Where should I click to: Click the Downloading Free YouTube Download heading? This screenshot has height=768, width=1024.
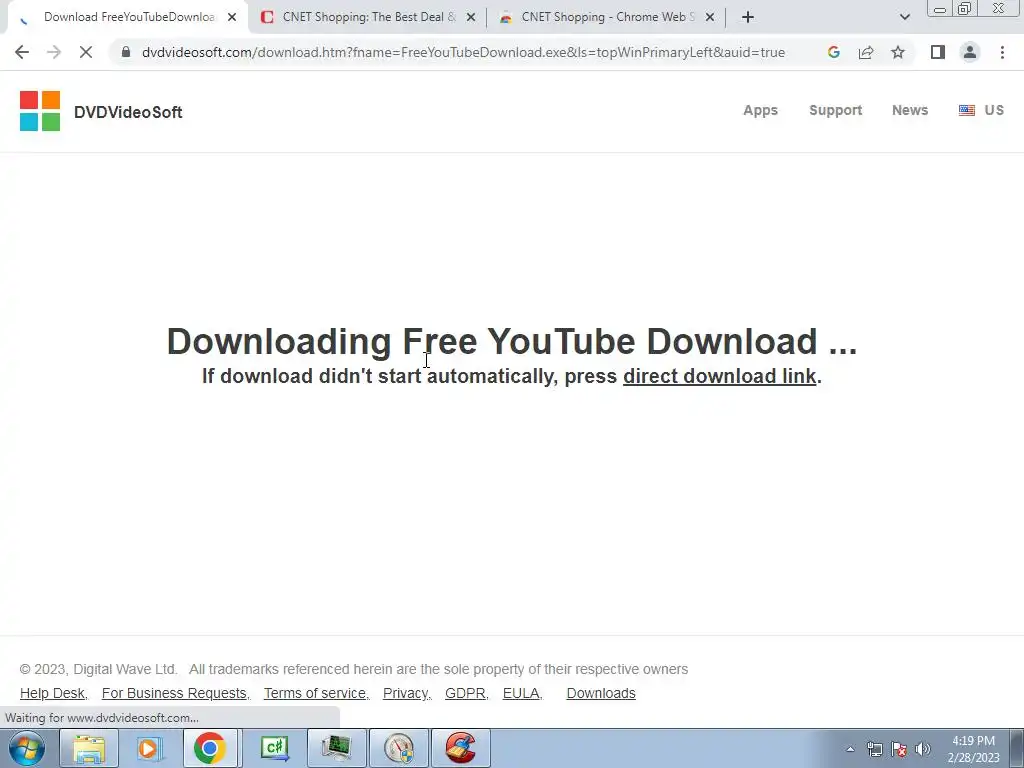(x=511, y=341)
